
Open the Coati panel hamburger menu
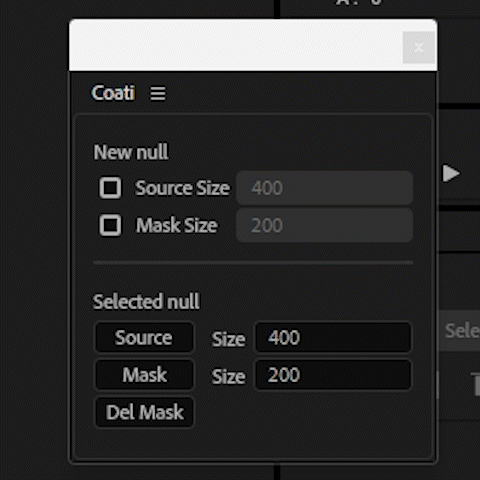click(158, 93)
